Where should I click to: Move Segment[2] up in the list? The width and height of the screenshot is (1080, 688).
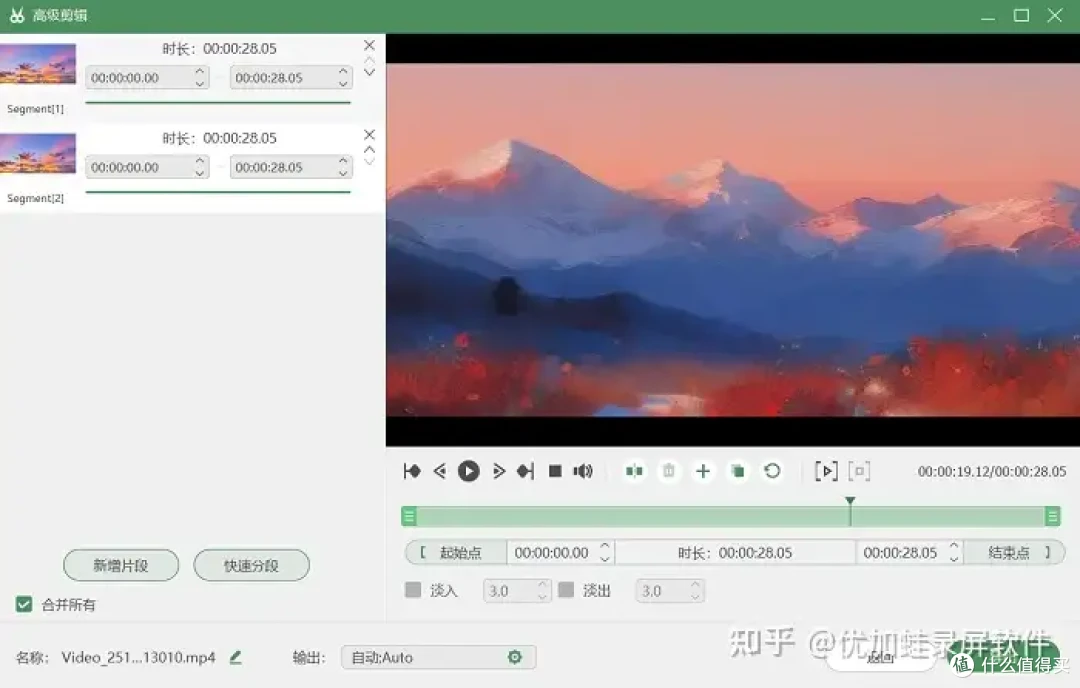click(x=370, y=149)
